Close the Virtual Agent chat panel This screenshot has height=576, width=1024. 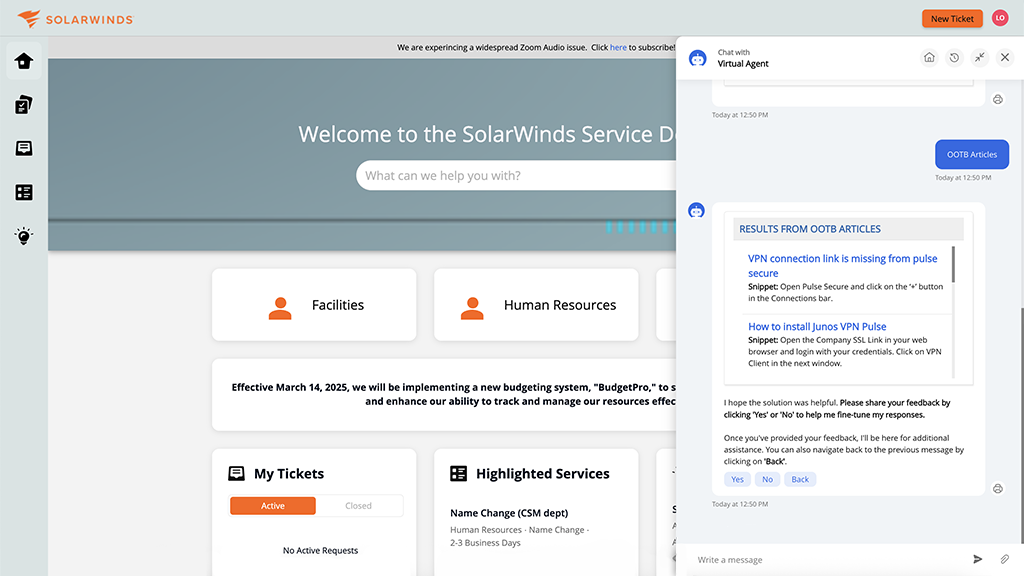click(1005, 57)
